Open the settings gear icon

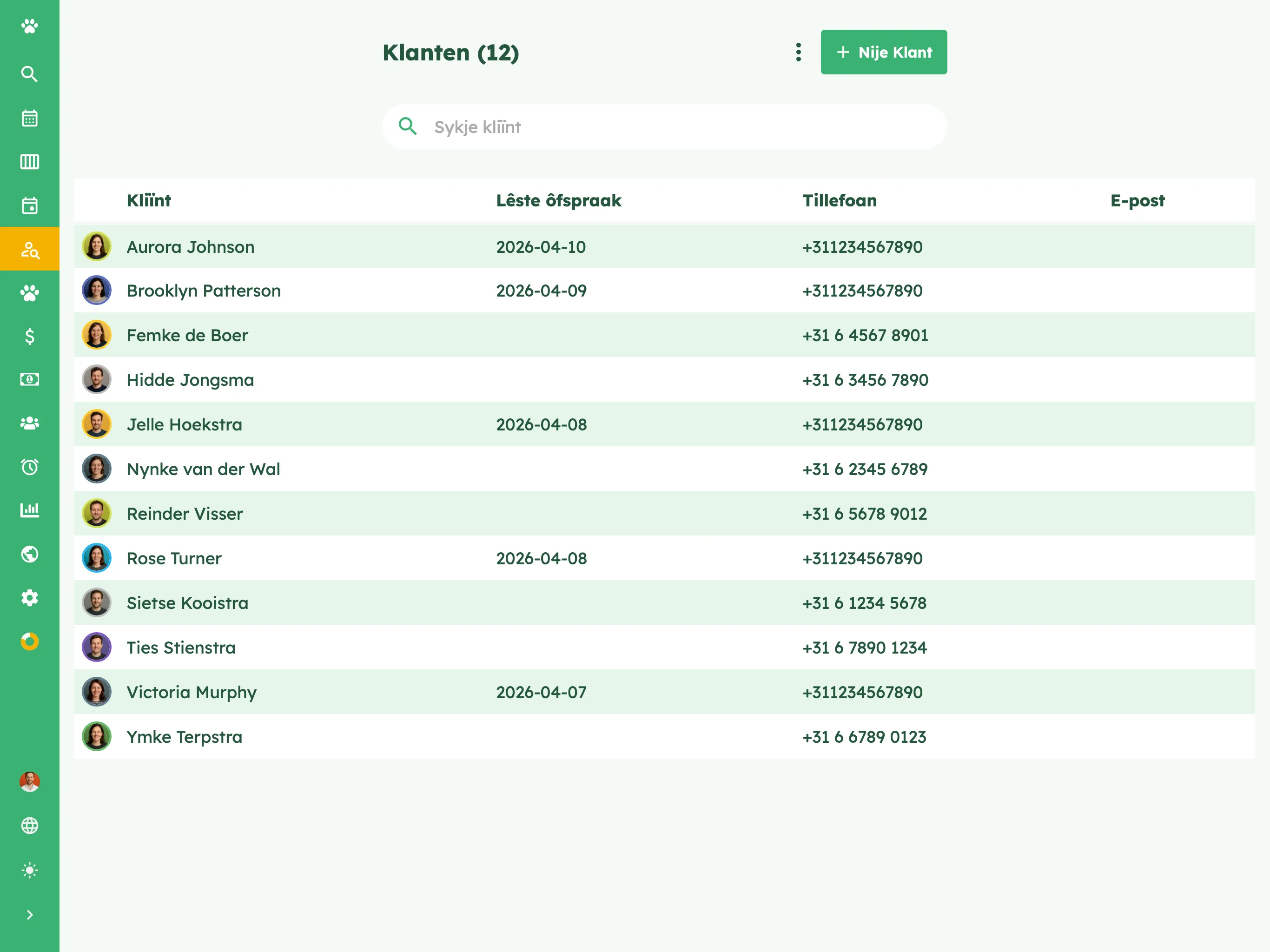pos(29,598)
